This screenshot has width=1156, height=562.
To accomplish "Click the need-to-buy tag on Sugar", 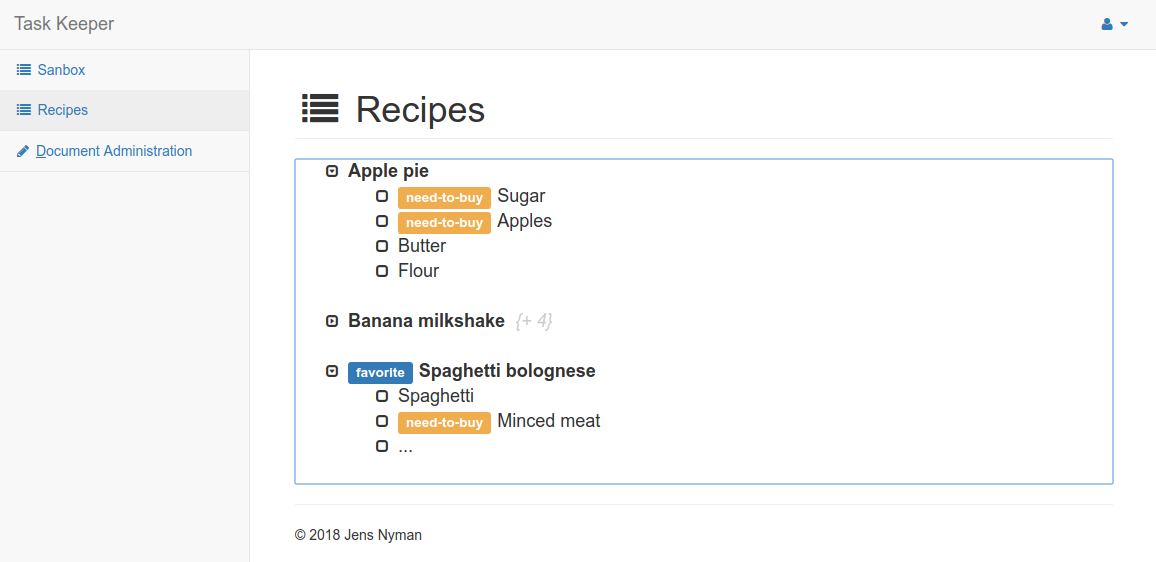I will click(444, 197).
